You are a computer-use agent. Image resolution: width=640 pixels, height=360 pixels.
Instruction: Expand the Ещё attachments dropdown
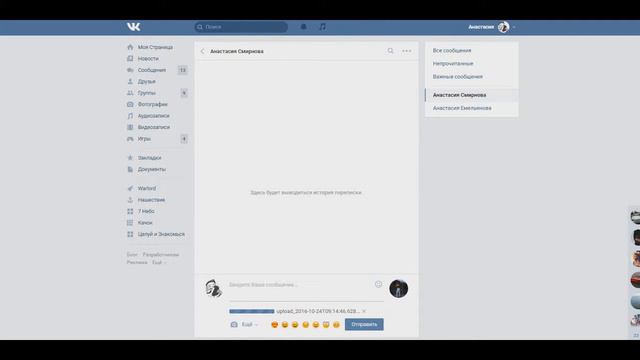point(250,325)
